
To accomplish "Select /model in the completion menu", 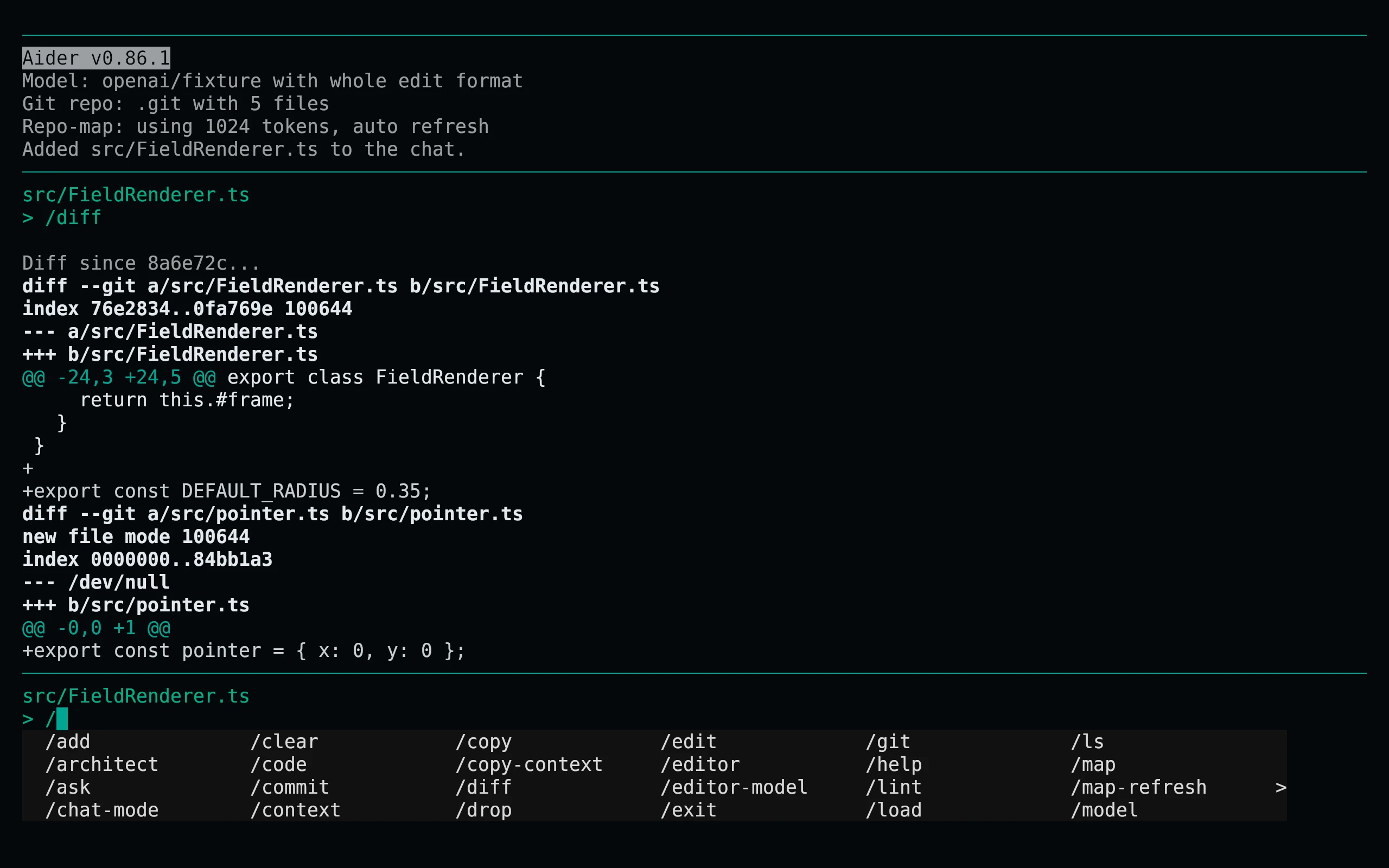I will [1104, 810].
